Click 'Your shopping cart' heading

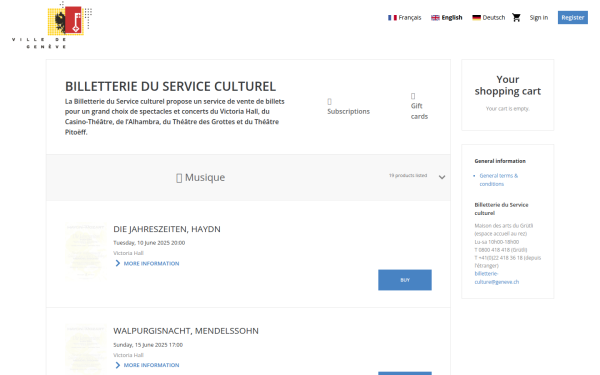coord(507,85)
